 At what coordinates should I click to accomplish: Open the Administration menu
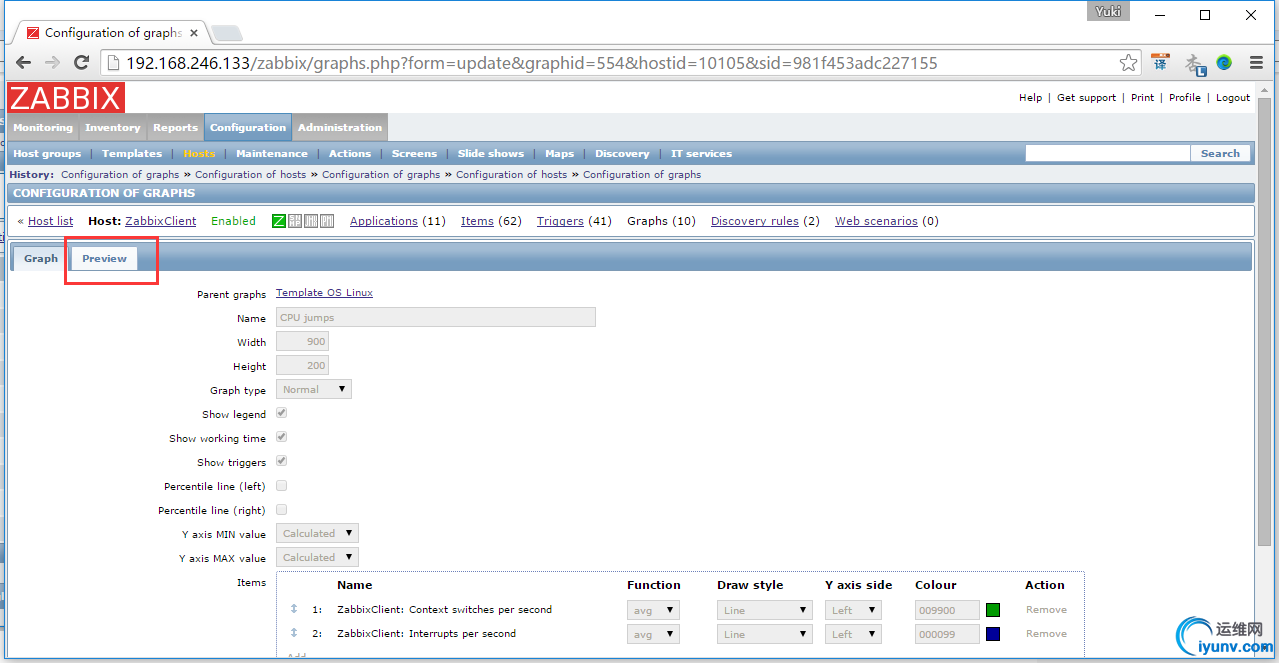340,128
